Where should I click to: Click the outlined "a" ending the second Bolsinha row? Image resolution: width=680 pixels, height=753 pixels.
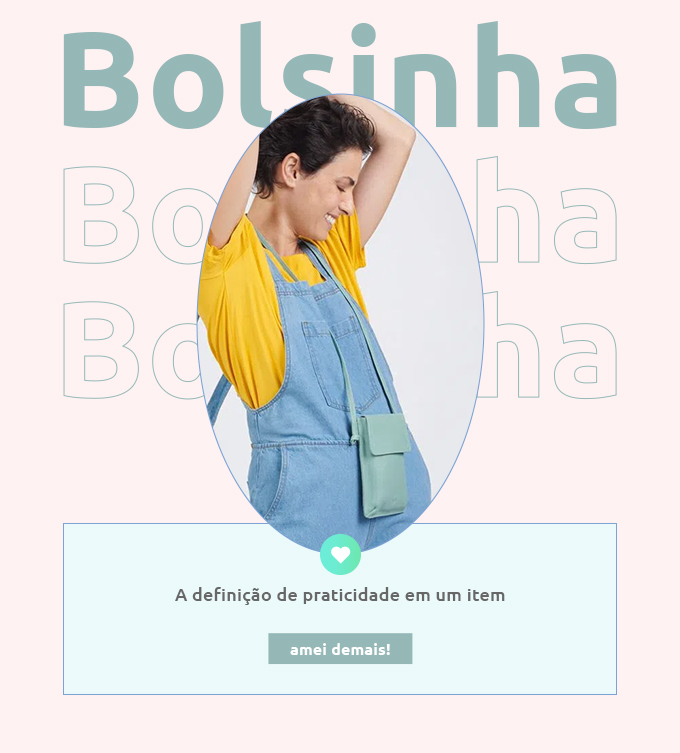tap(585, 226)
